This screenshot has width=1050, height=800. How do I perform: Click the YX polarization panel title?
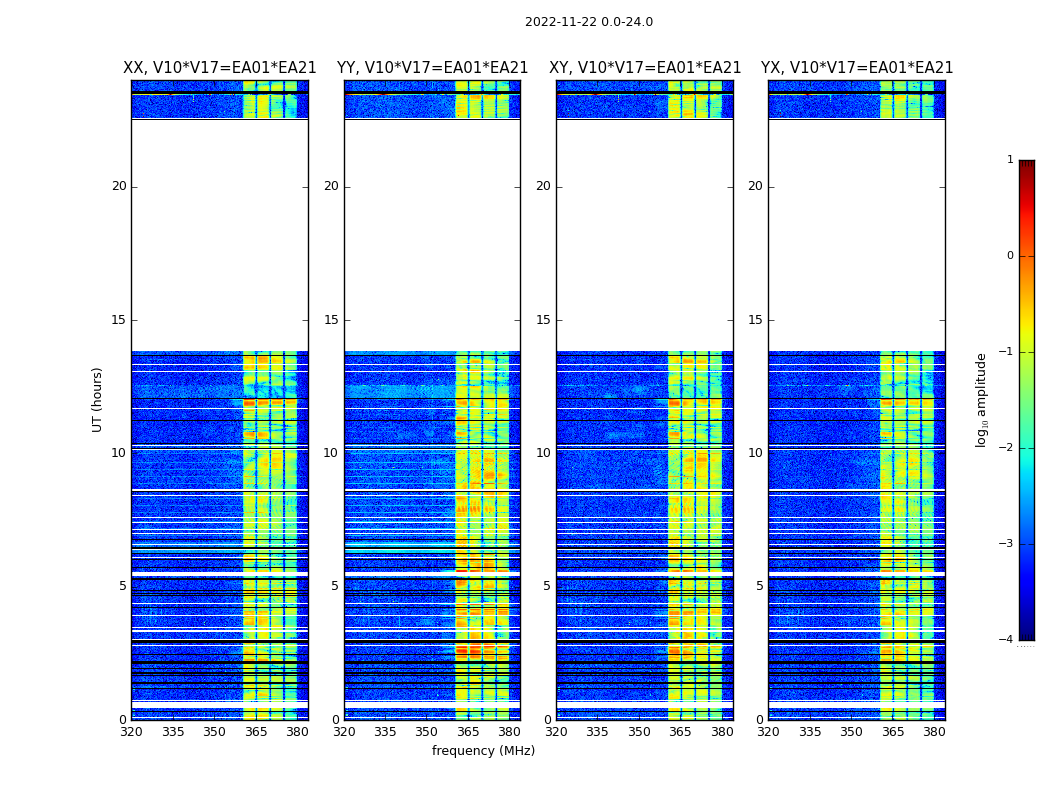pos(856,68)
